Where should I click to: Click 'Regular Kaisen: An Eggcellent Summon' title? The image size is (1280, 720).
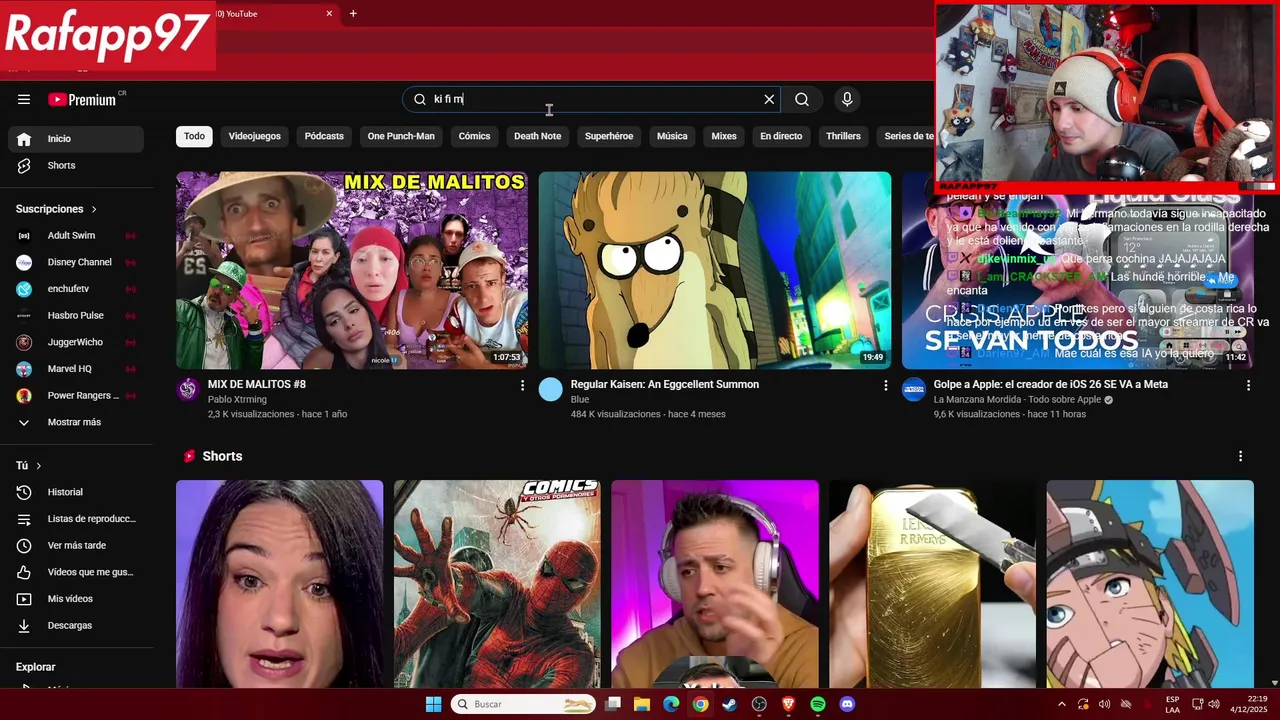tap(665, 384)
